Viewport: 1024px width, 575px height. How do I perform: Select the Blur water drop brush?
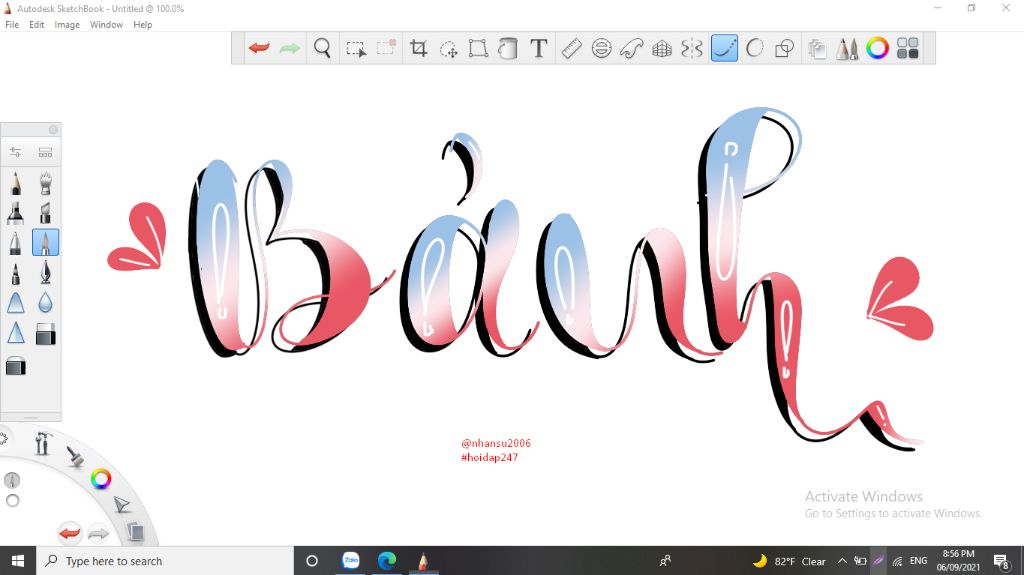pos(45,303)
